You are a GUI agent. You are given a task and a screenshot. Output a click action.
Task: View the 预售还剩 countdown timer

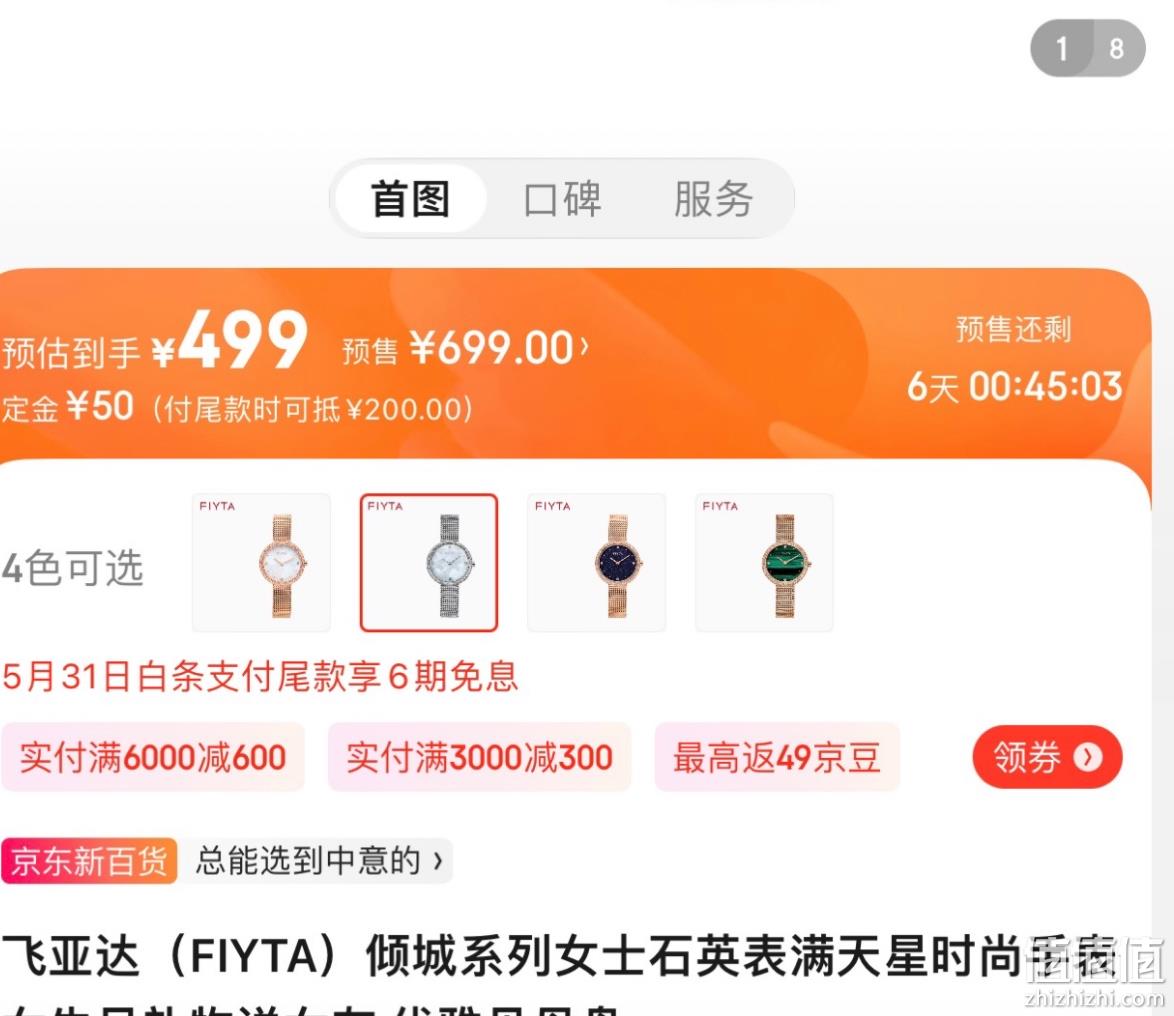tap(1015, 359)
